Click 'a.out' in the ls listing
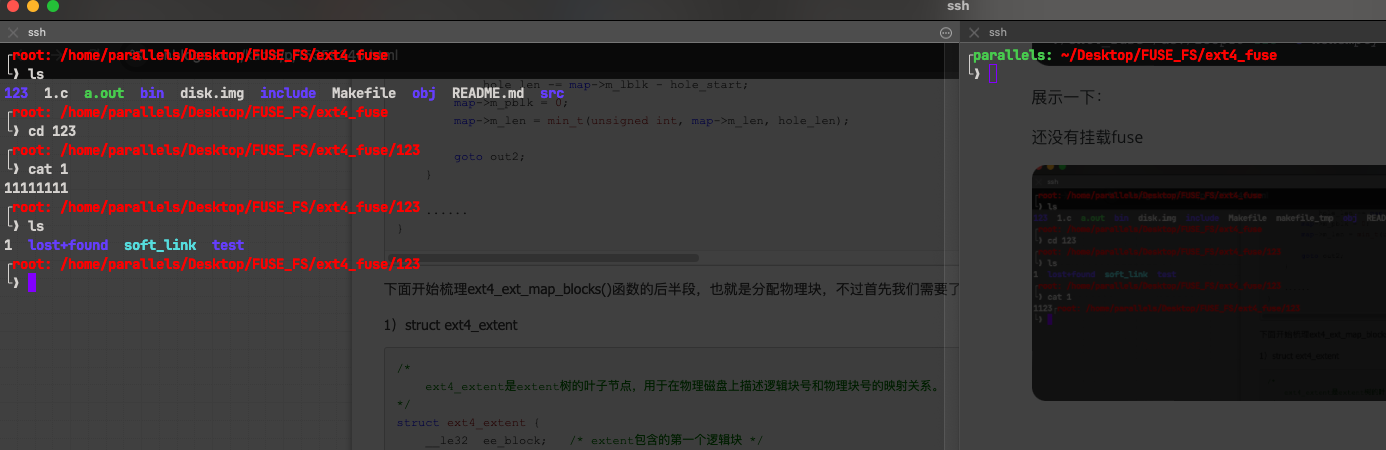 click(104, 93)
